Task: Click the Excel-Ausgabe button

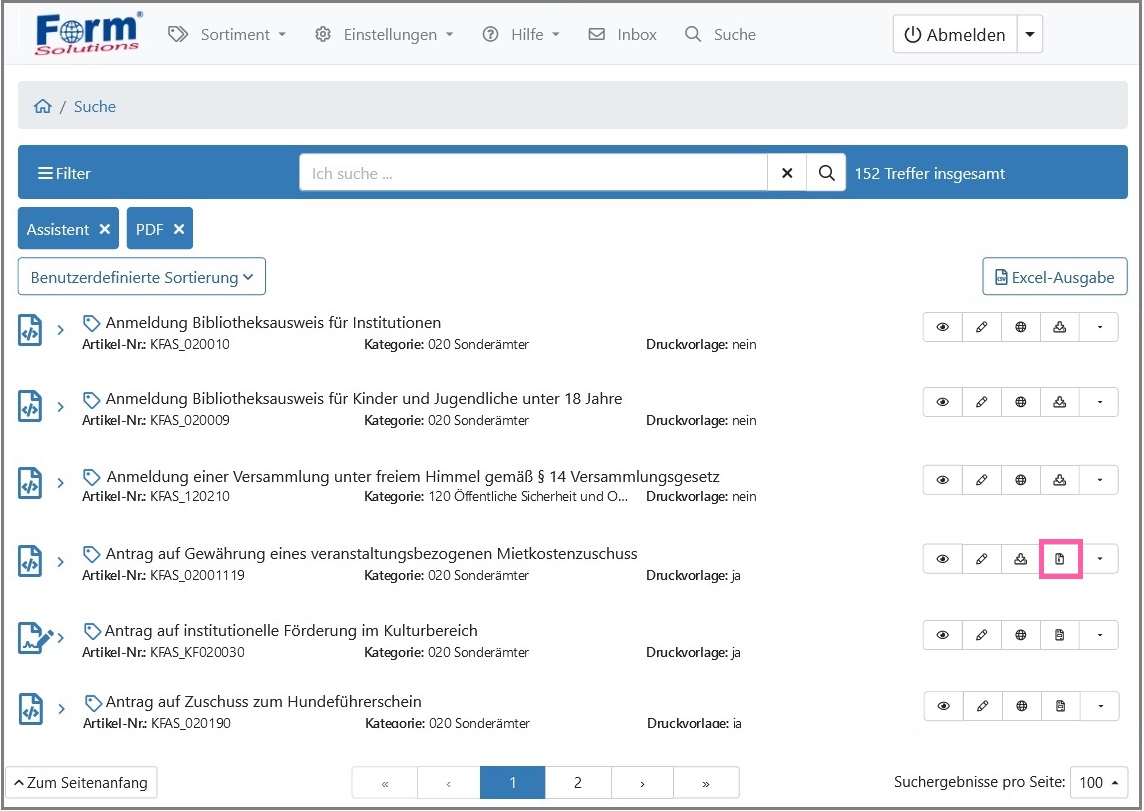Action: coord(1054,277)
